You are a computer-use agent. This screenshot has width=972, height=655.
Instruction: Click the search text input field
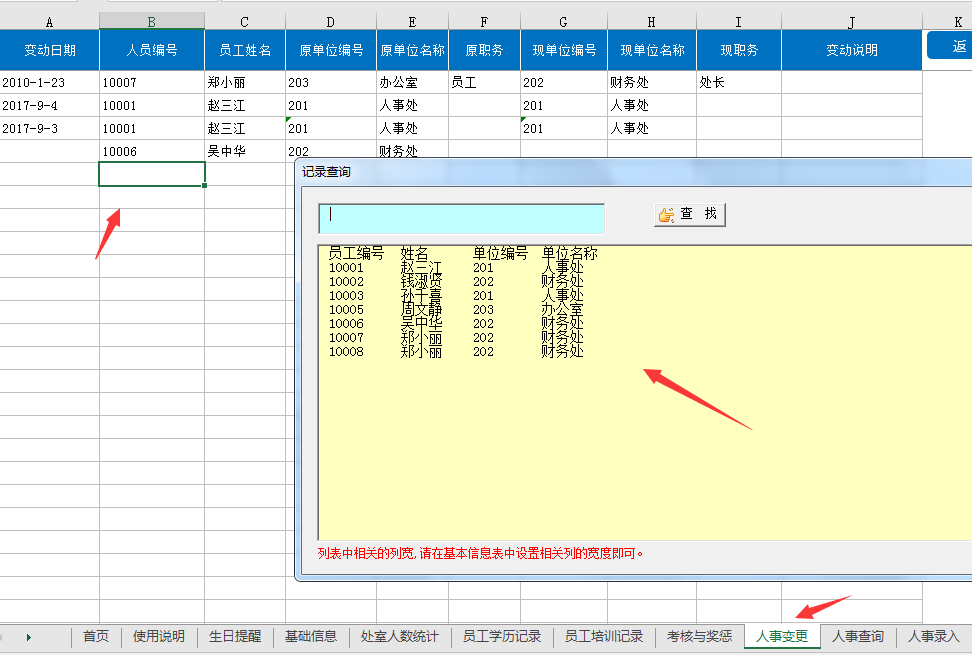[461, 219]
